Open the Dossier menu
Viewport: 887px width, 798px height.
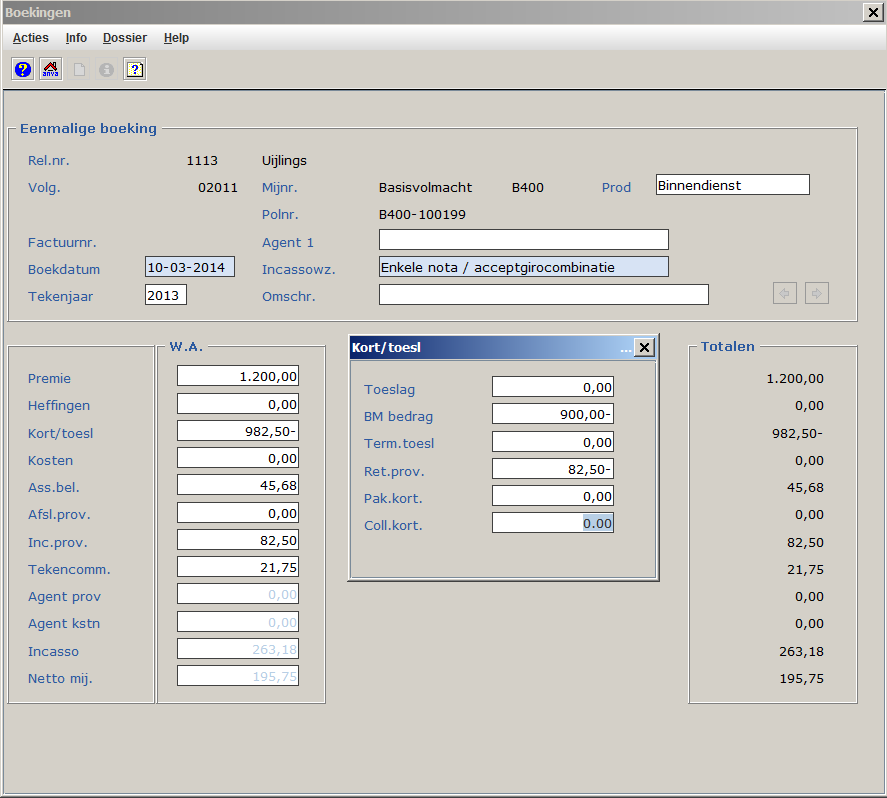point(124,38)
